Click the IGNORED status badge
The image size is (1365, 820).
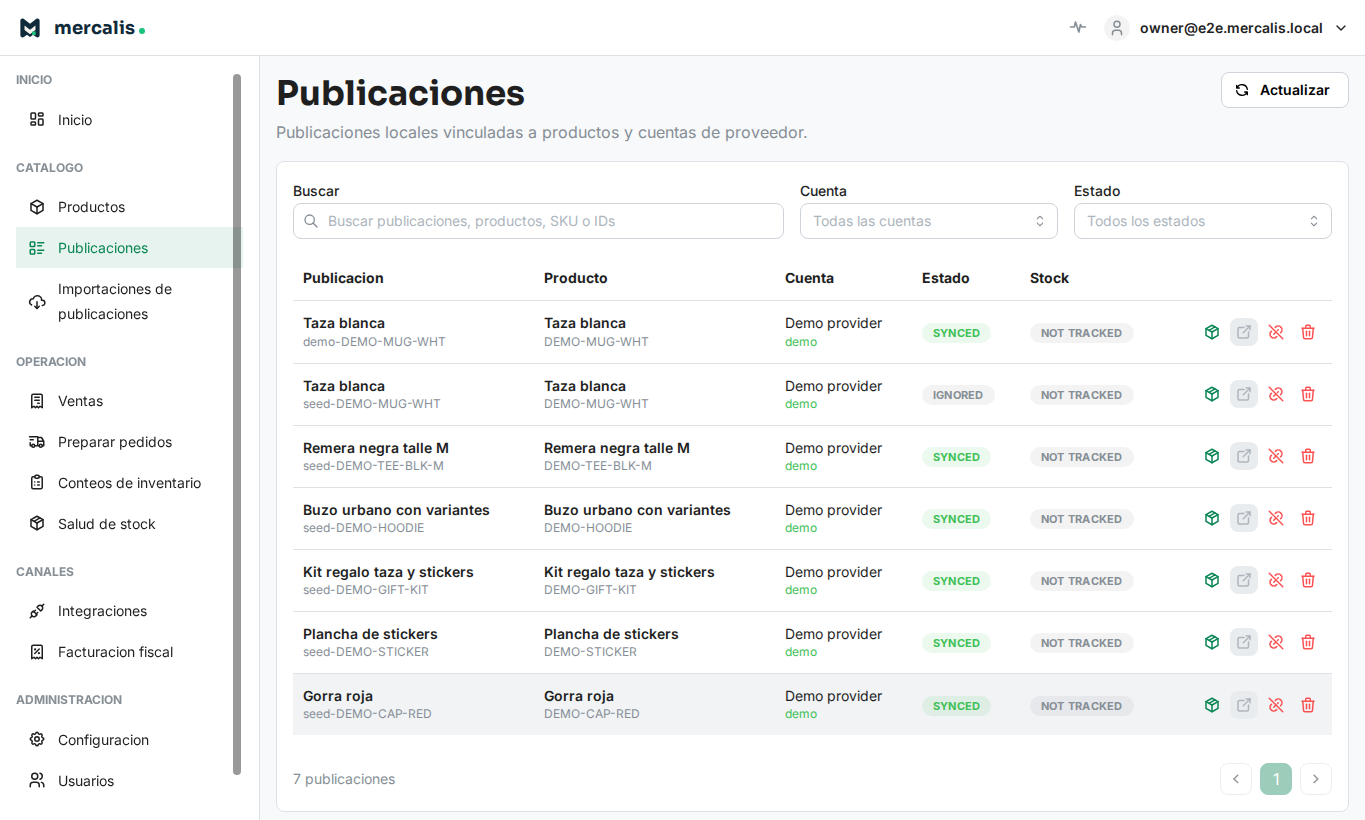[958, 395]
